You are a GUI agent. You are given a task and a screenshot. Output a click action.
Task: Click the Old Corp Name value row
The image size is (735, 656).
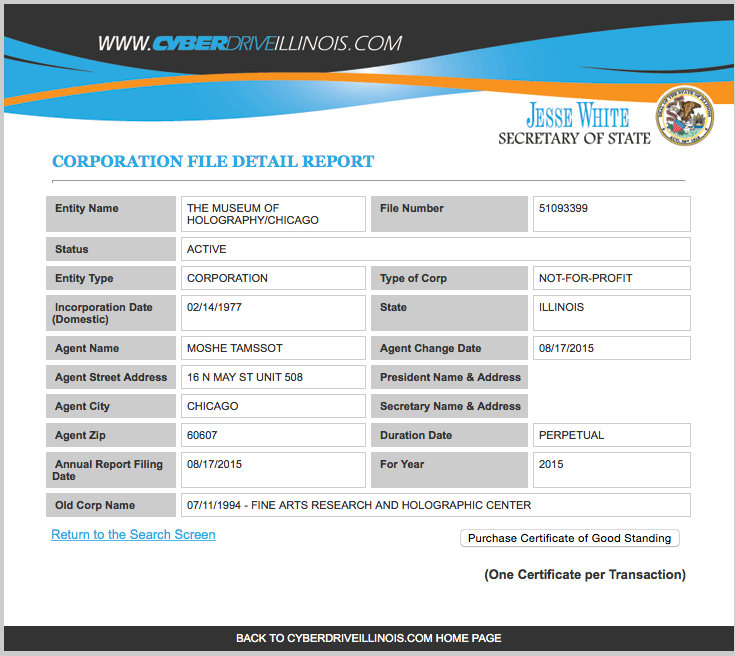[435, 505]
